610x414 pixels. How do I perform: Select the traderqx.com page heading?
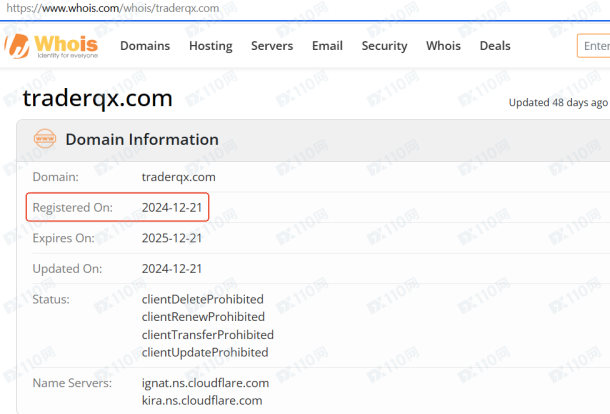[x=98, y=98]
